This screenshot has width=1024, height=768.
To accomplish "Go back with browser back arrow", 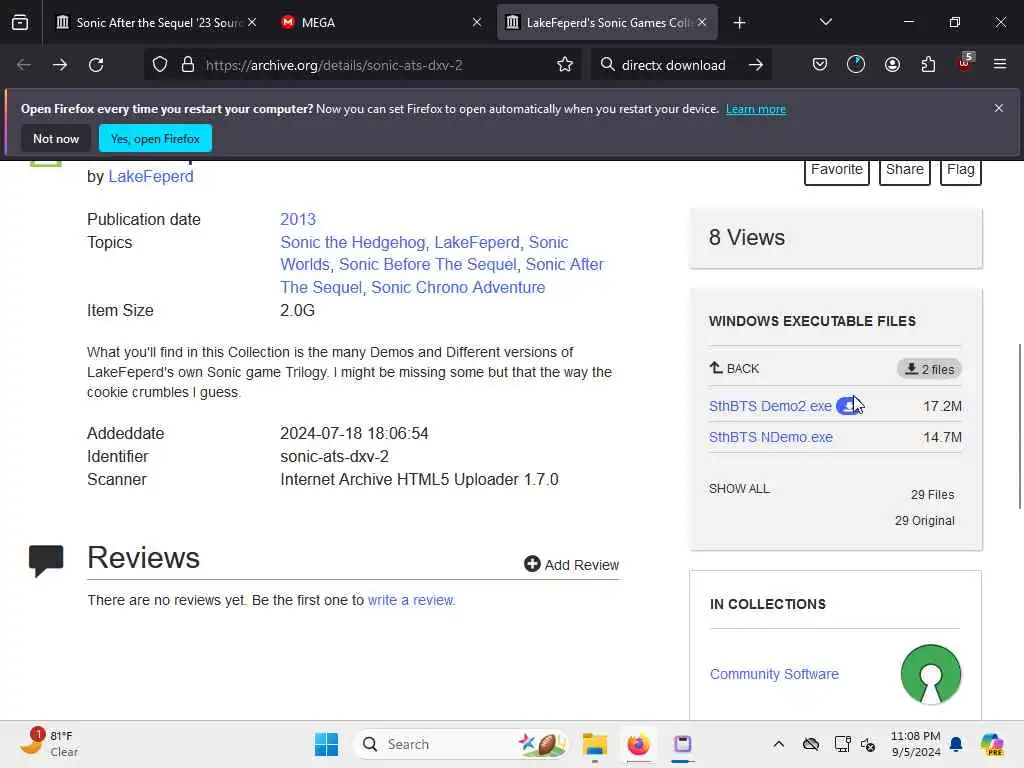I will [x=24, y=65].
